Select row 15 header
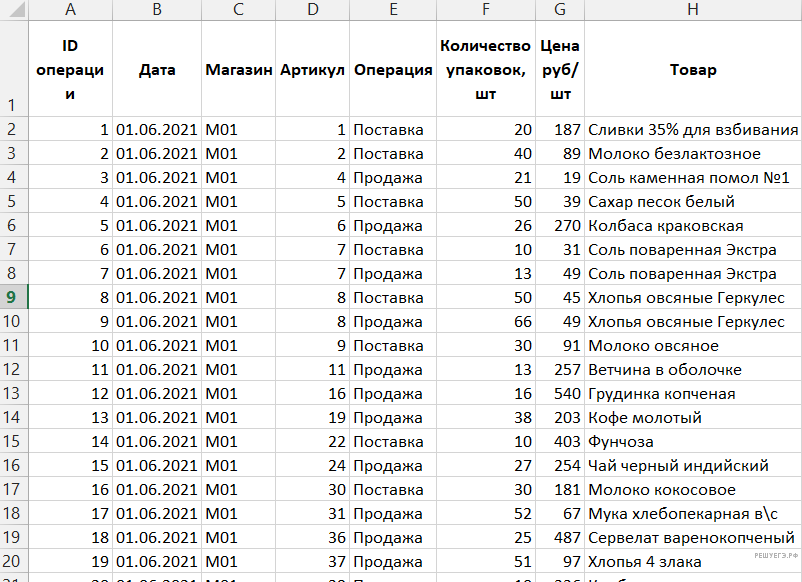802x582 pixels. [x=14, y=442]
